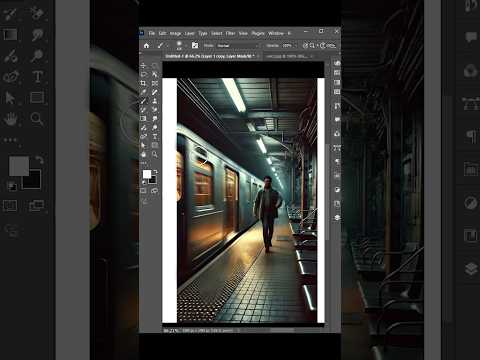
Task: Open the Layers panel from collapsed dock
Action: (337, 217)
